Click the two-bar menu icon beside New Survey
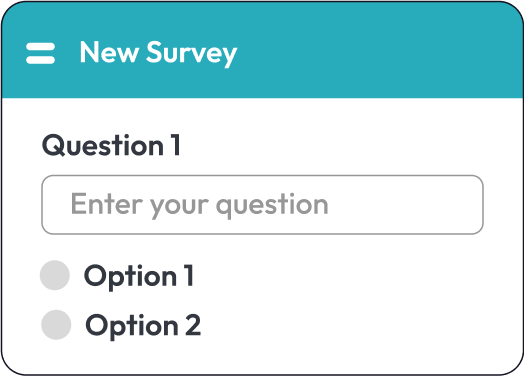This screenshot has height=376, width=524. click(x=40, y=53)
